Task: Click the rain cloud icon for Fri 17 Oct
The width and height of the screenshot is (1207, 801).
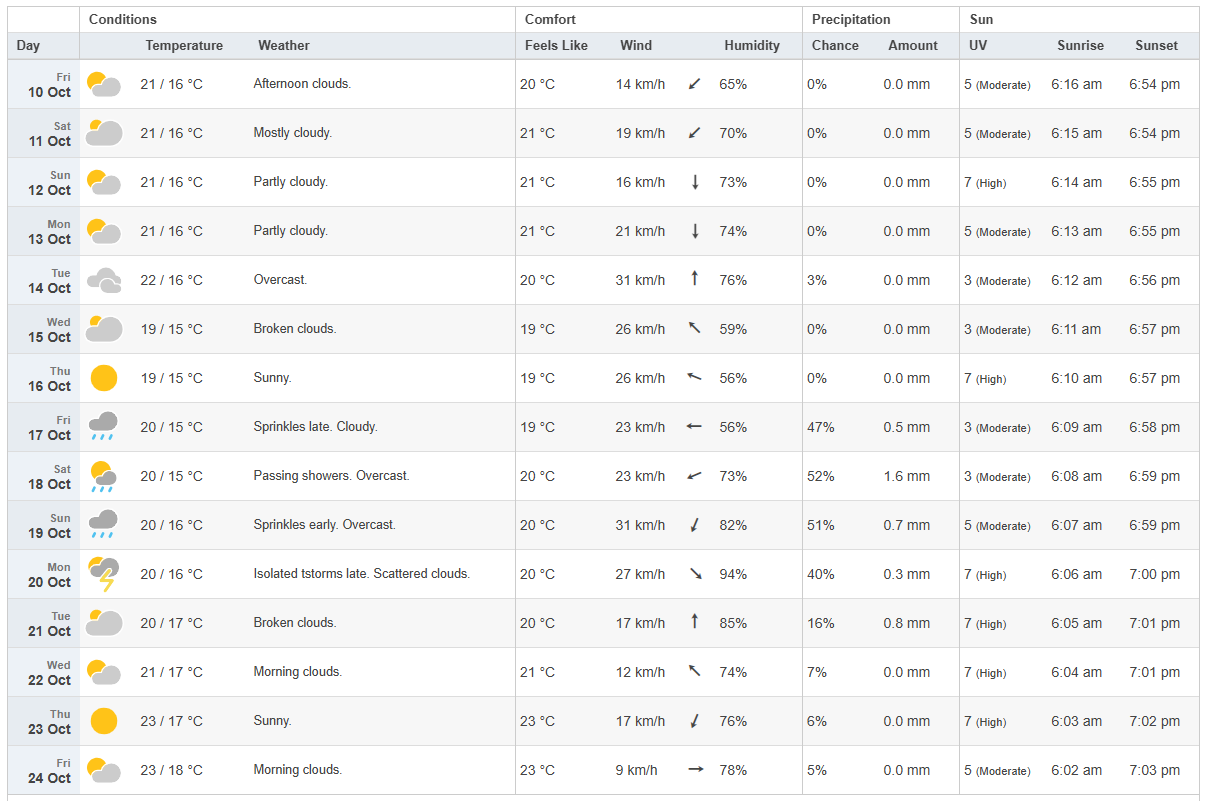Action: point(104,427)
